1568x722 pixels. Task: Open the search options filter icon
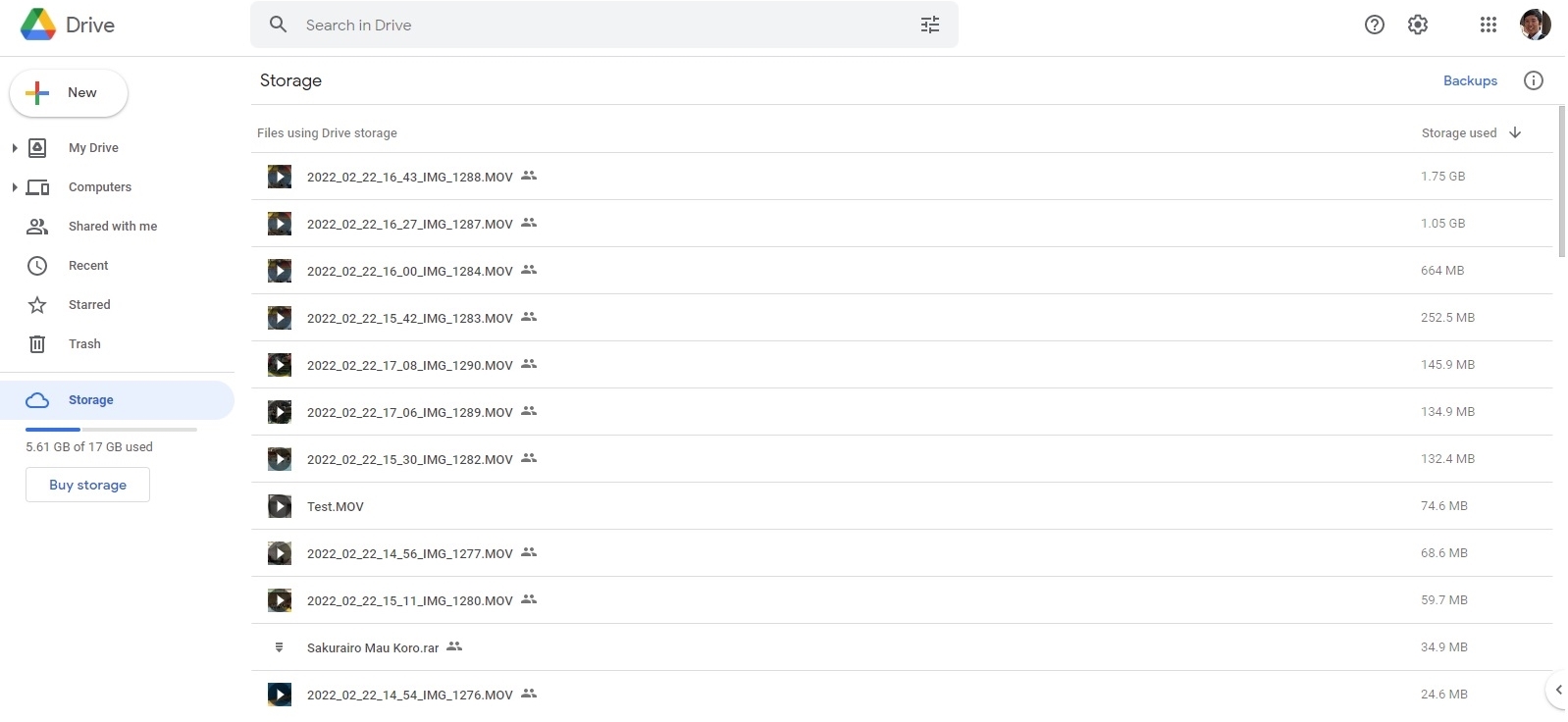(x=929, y=26)
